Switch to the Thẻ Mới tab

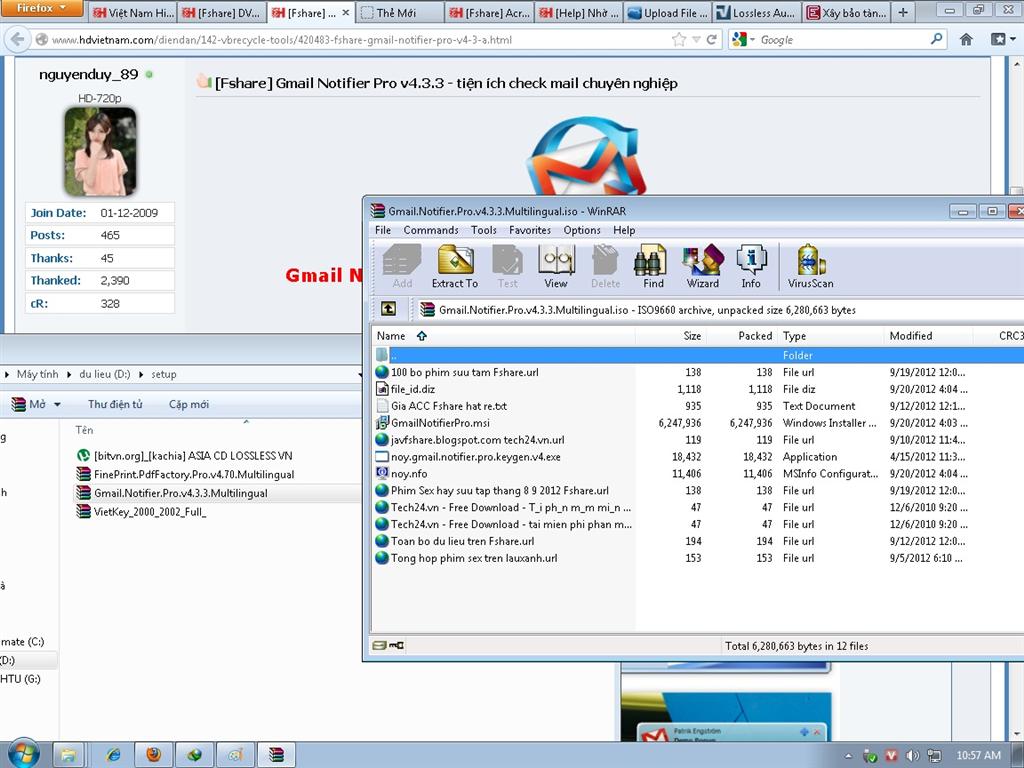point(400,12)
